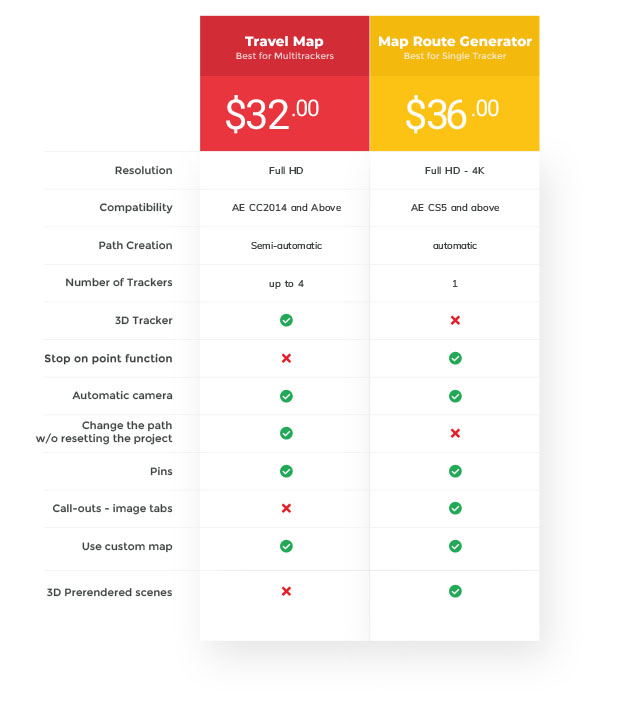Select the Map Route Generator header title
Screen dimensions: 620x704
point(455,41)
